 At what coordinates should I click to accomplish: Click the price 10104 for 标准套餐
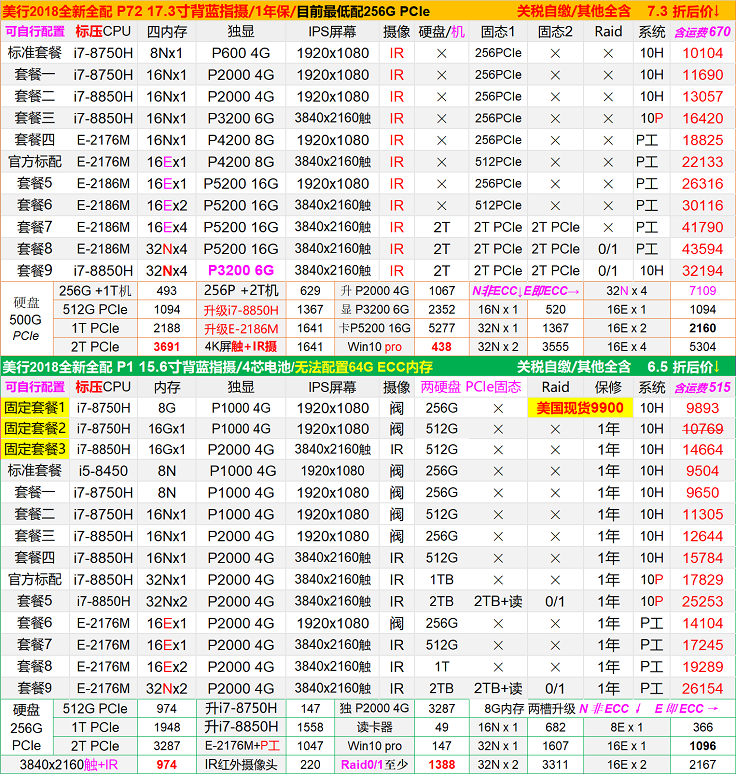(x=702, y=53)
